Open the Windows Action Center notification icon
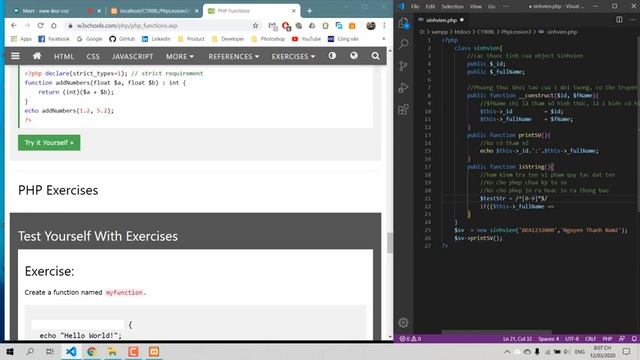The width and height of the screenshot is (640, 360). [627, 351]
